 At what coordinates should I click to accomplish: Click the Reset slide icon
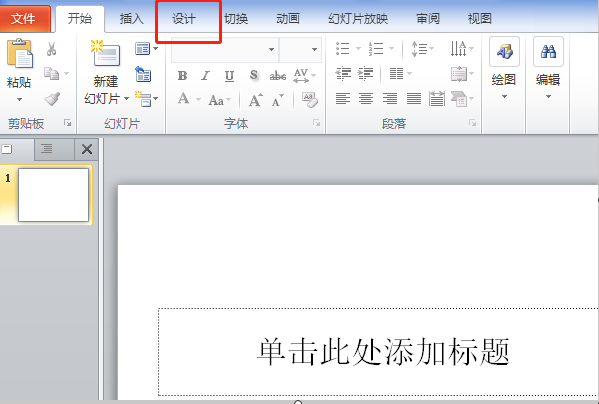143,74
